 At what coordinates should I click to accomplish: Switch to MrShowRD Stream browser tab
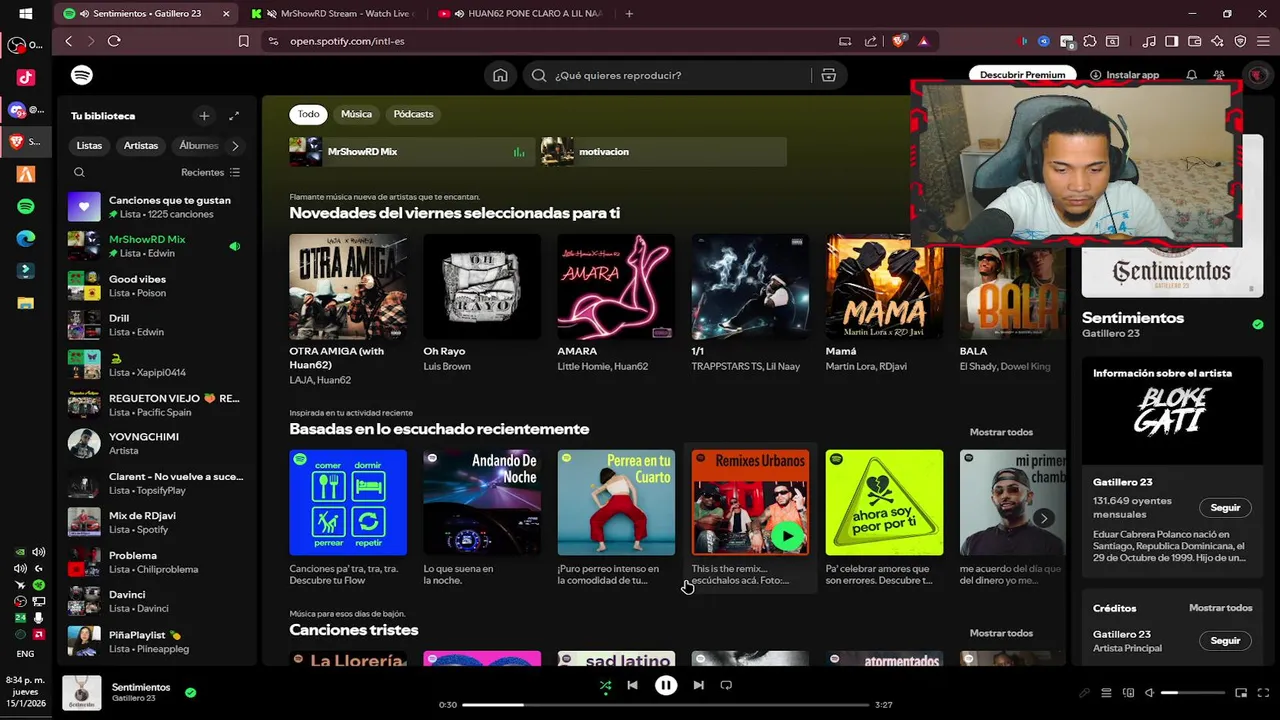pyautogui.click(x=338, y=14)
